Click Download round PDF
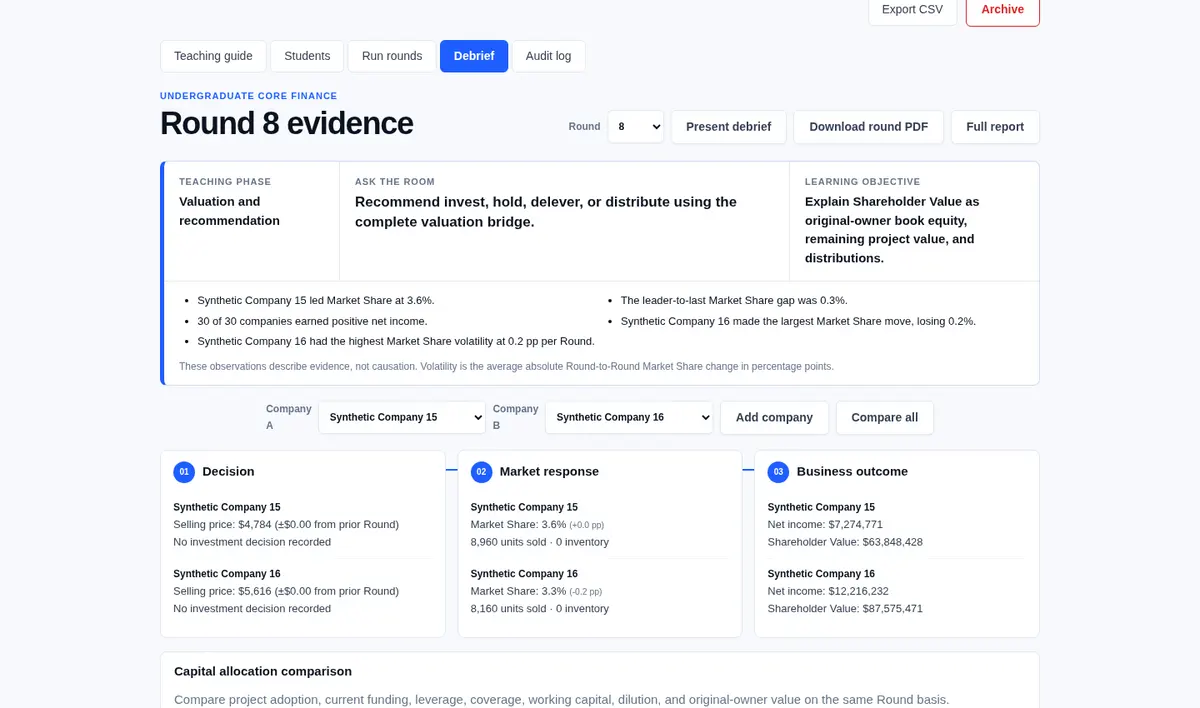The height and width of the screenshot is (708, 1200). click(869, 127)
